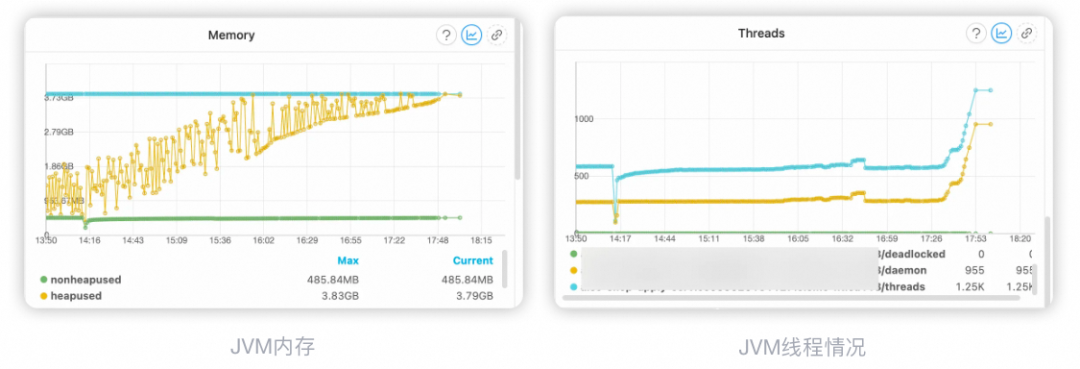Click 17:48 time label on Memory axis

coord(438,240)
